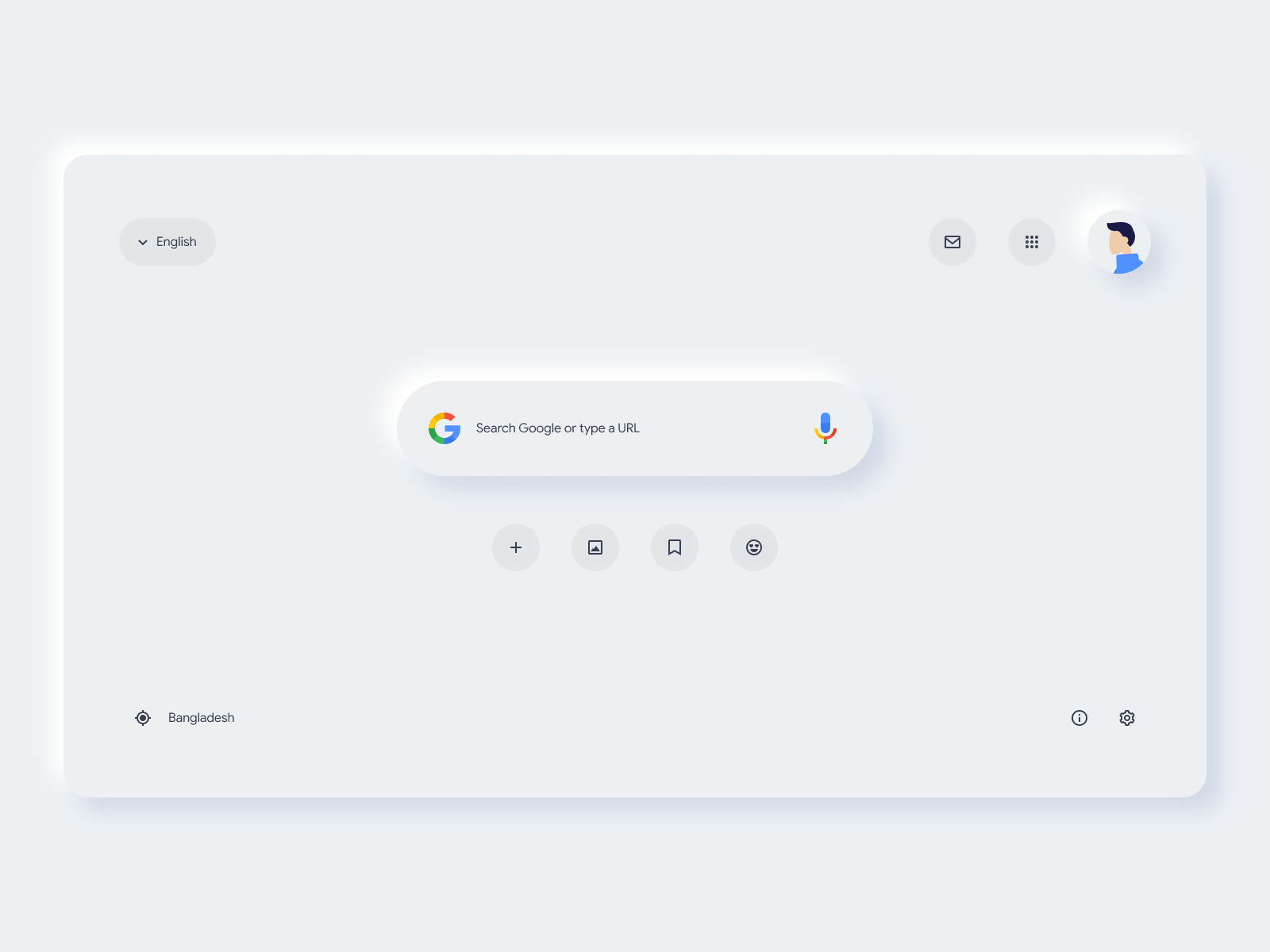Open the profile avatar account menu

click(1119, 242)
